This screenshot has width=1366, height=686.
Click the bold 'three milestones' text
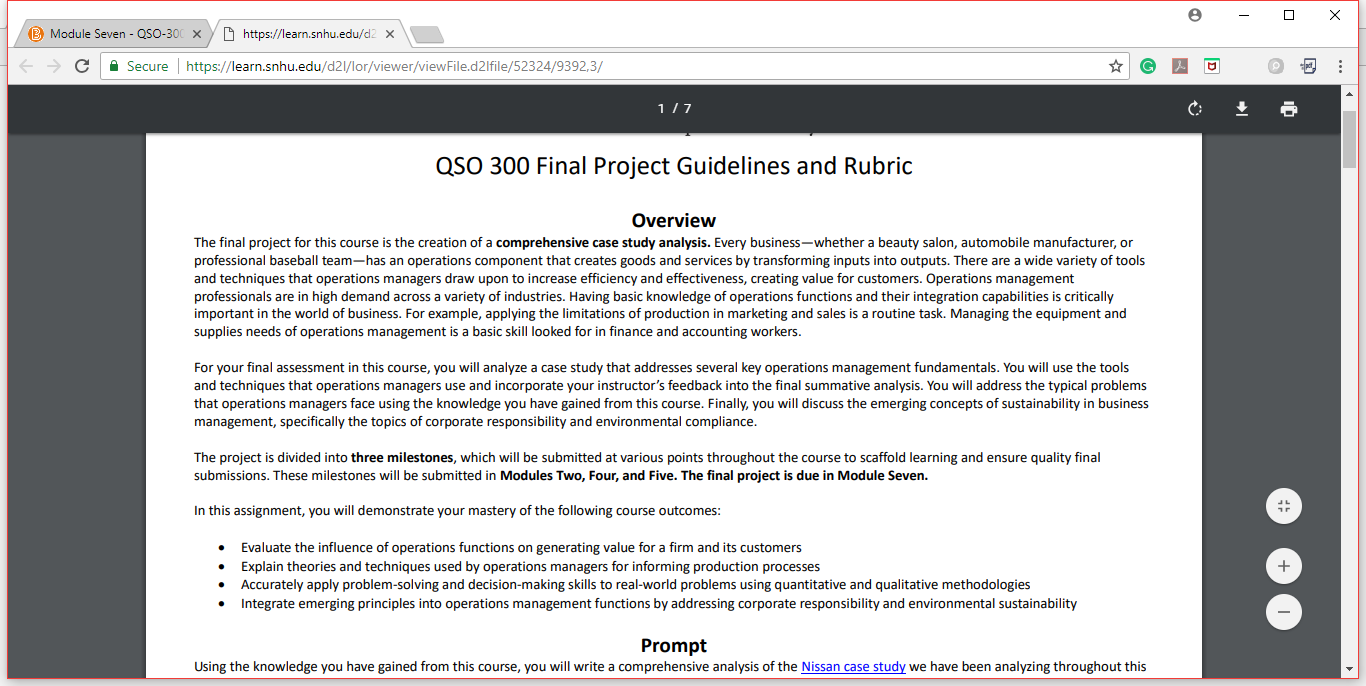[x=402, y=457]
